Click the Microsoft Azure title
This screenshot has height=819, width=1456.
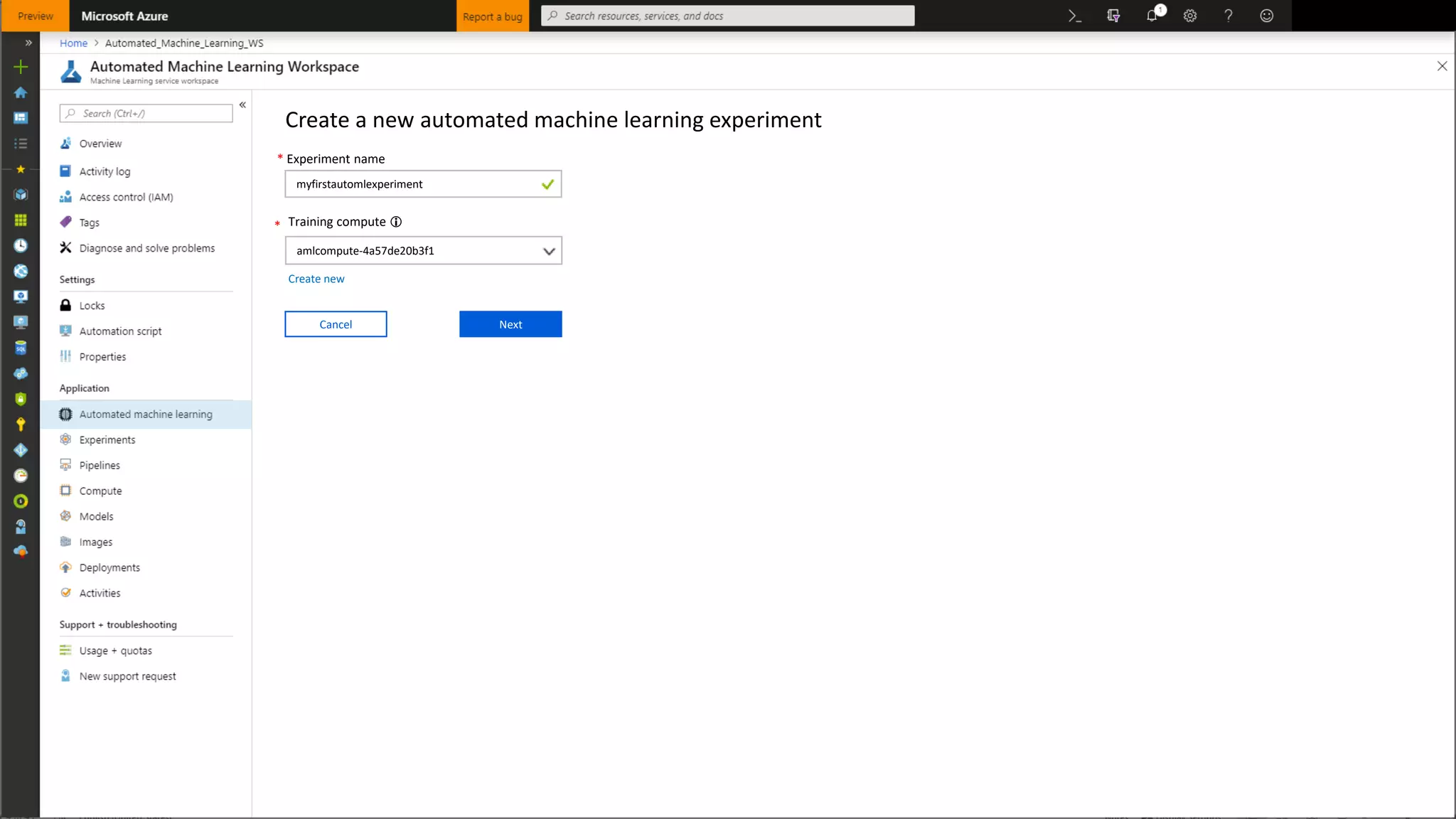(124, 16)
